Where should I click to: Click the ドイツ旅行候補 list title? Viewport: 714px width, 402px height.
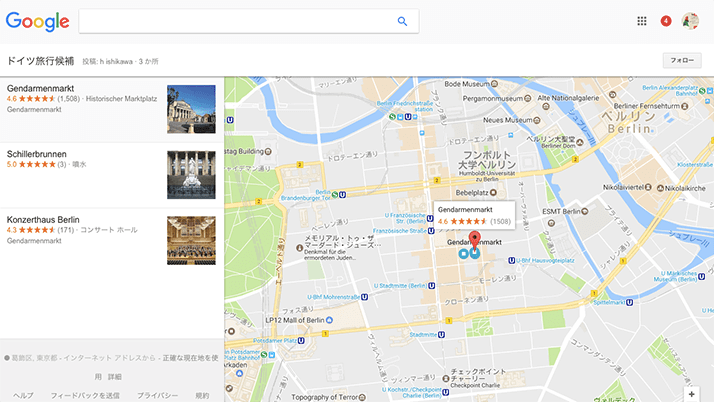click(41, 61)
